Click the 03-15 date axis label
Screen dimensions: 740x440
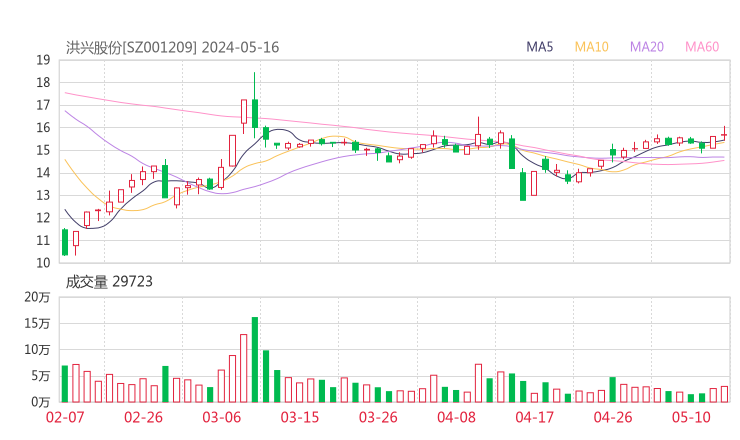(x=300, y=417)
